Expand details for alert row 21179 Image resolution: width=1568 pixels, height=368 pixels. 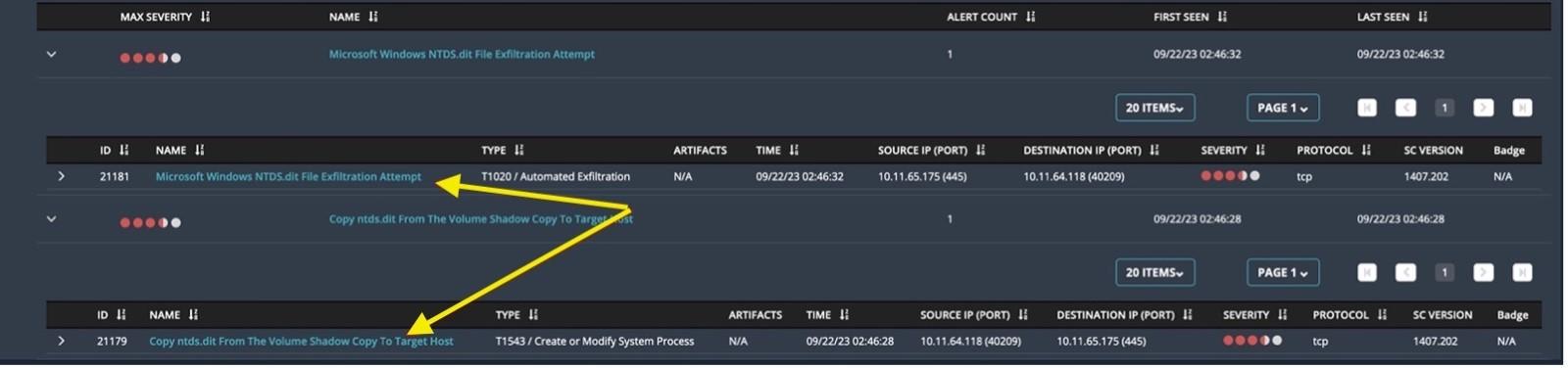pyautogui.click(x=61, y=341)
